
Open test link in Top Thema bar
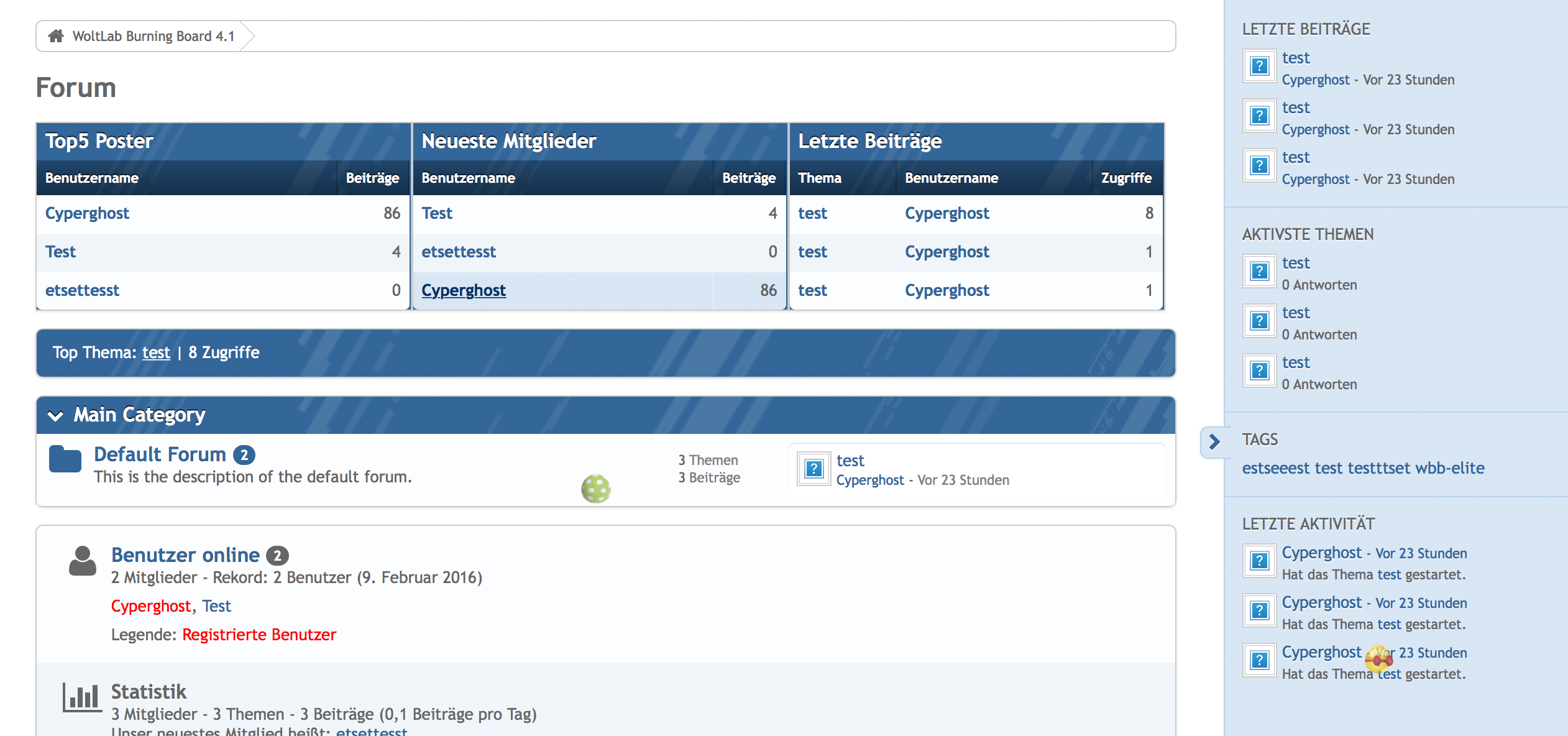point(156,352)
